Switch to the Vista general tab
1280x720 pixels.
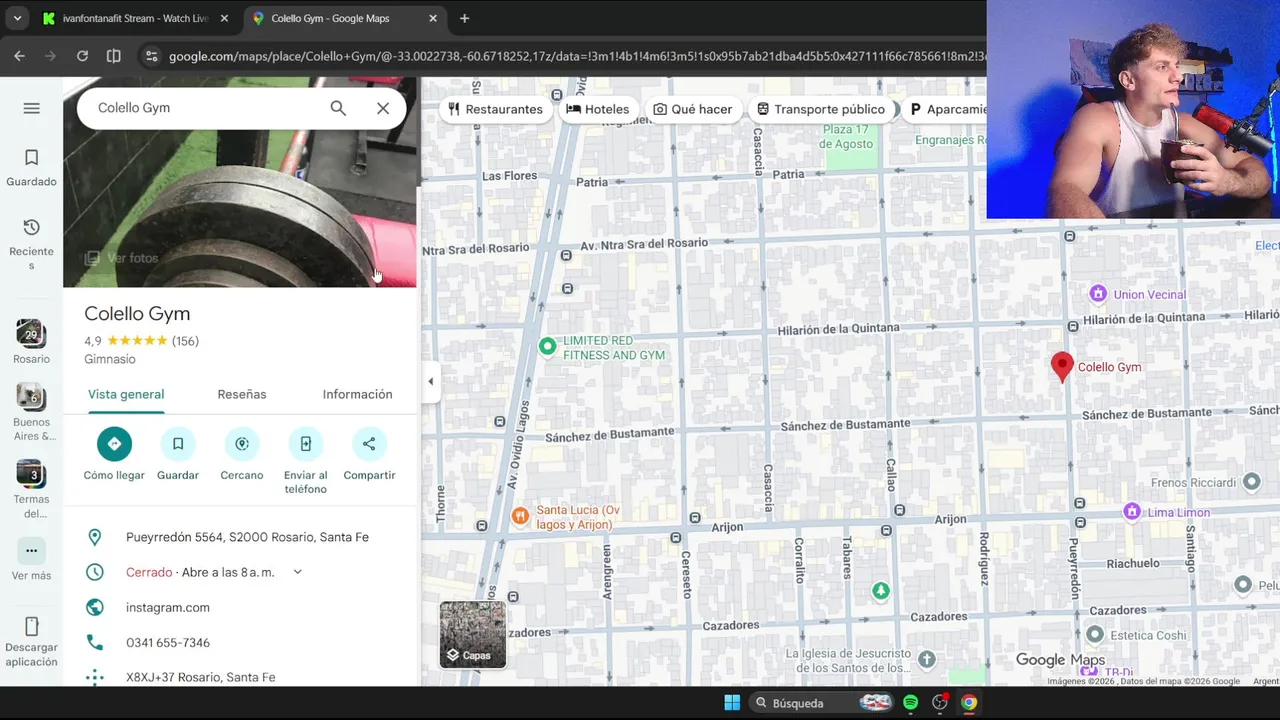pyautogui.click(x=126, y=394)
